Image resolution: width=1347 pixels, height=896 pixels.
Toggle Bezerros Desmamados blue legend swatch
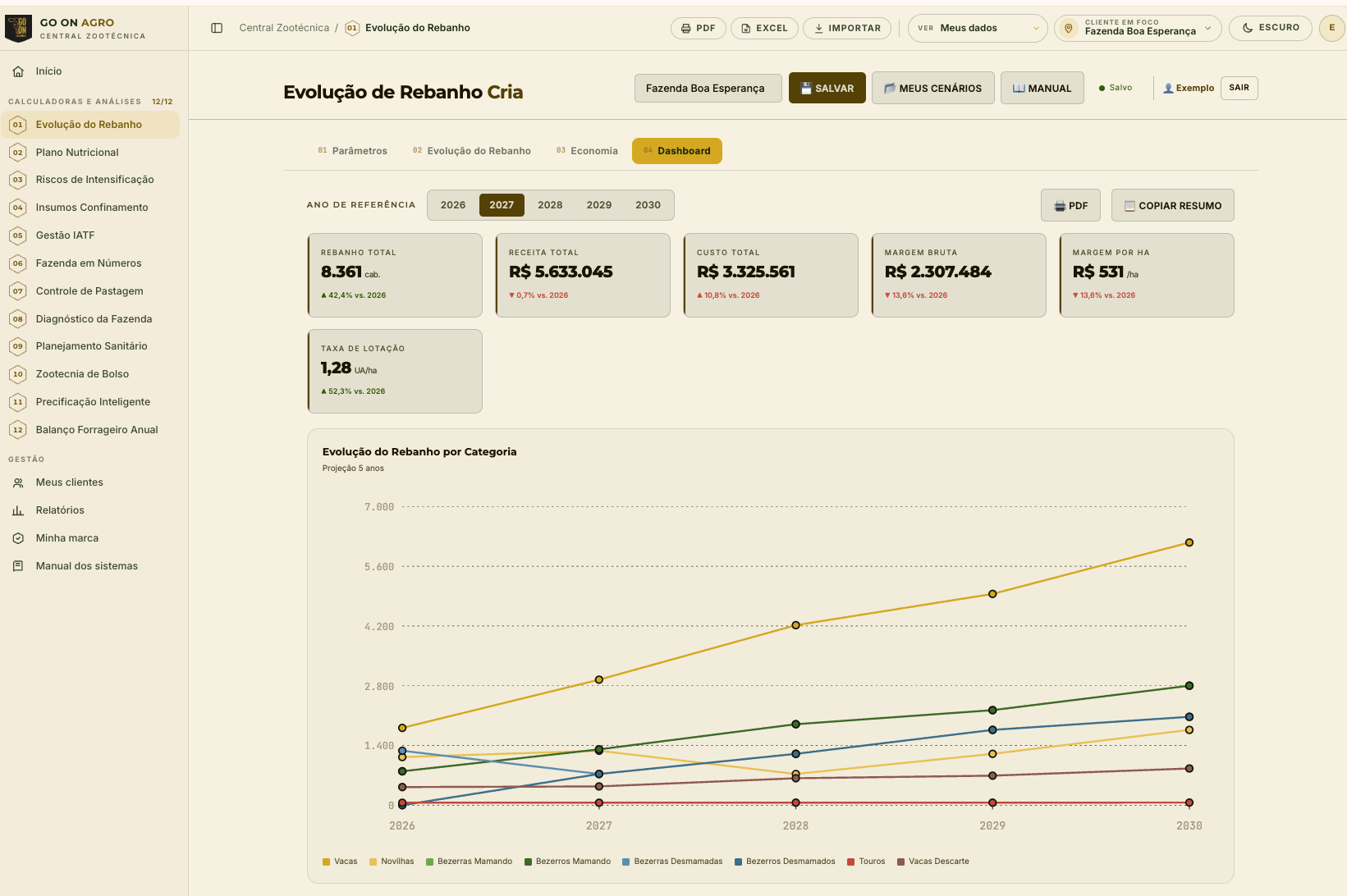(739, 862)
